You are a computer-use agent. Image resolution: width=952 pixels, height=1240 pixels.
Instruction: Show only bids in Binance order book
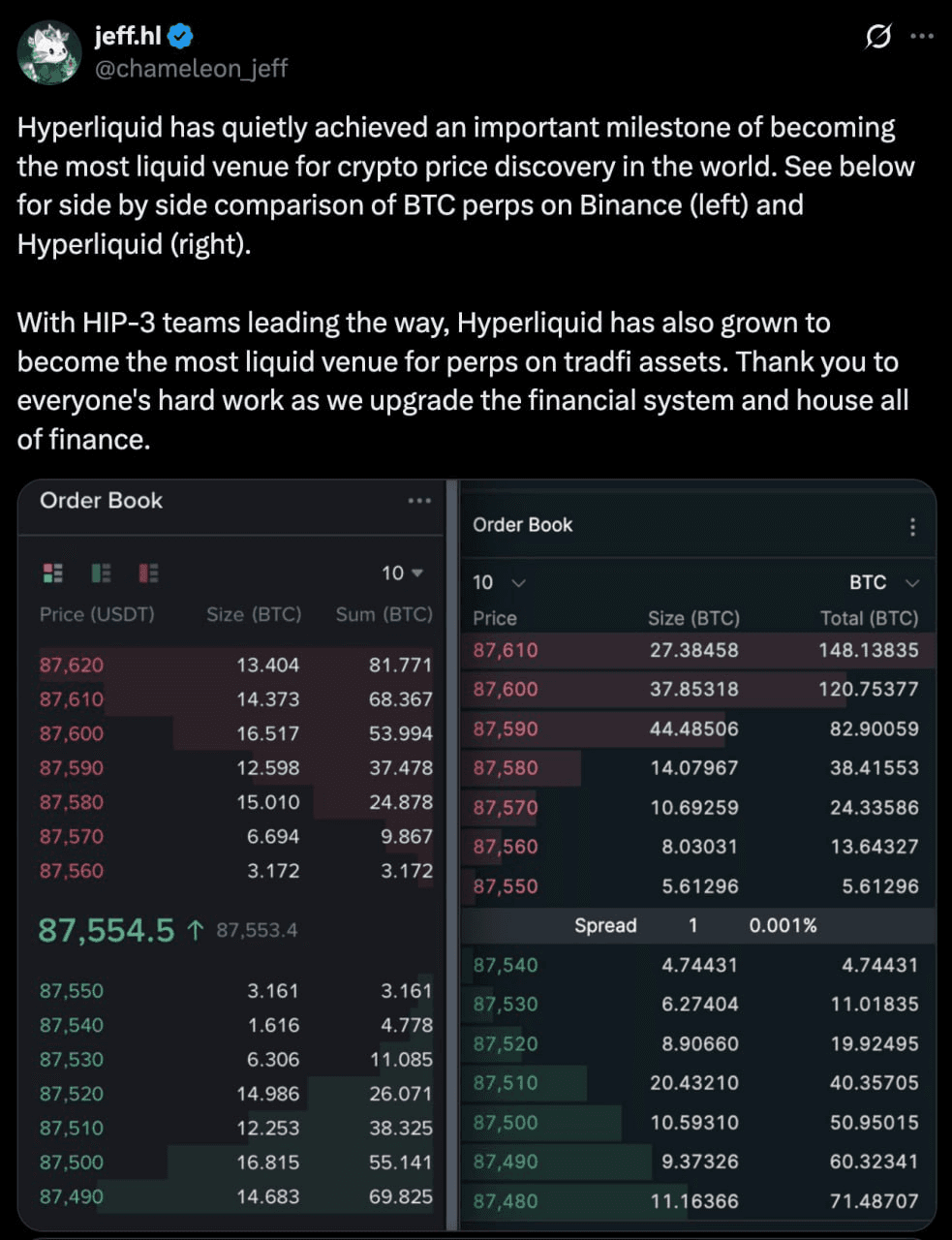(x=101, y=573)
